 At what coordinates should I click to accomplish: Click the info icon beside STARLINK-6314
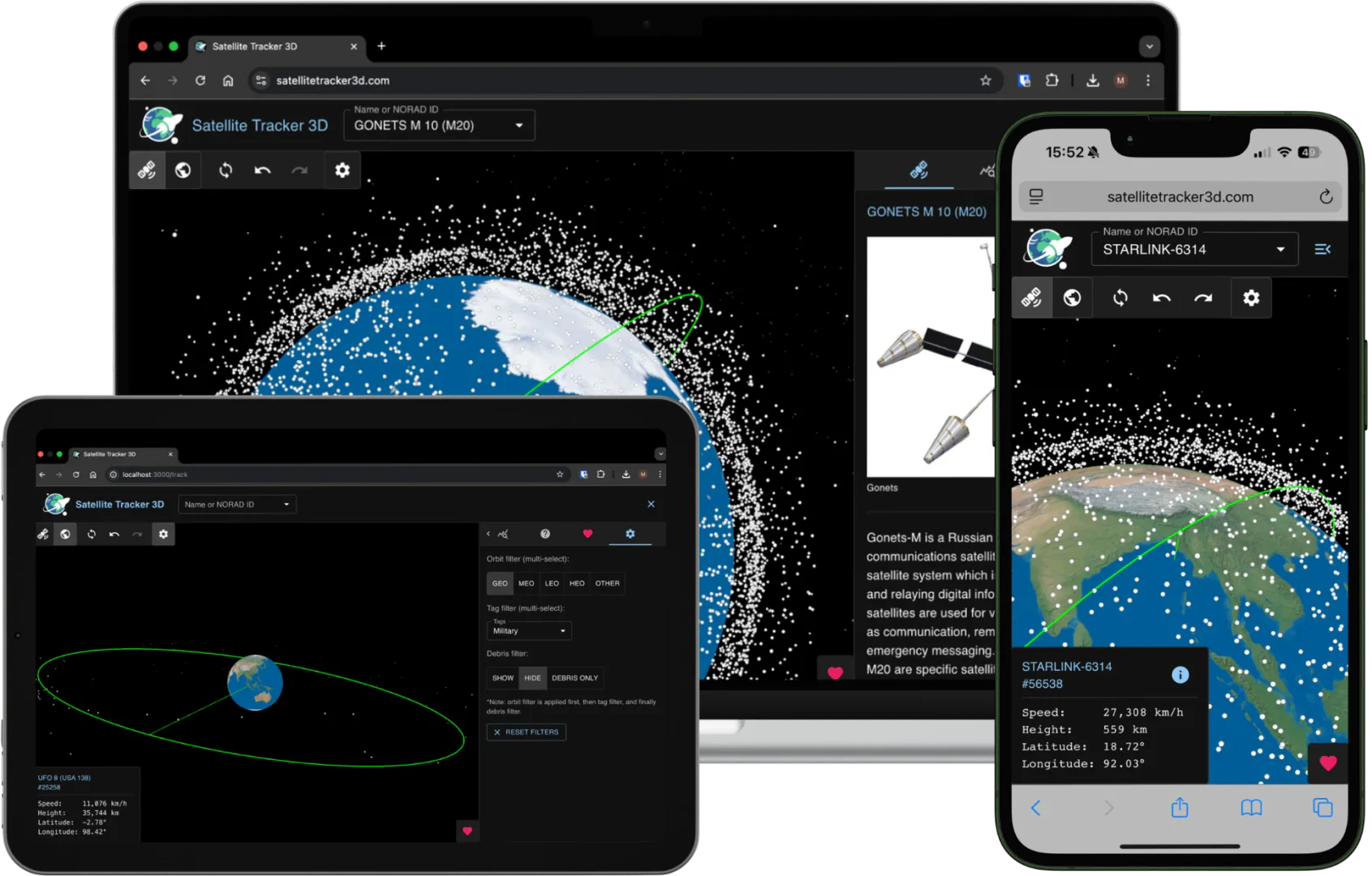click(x=1180, y=675)
